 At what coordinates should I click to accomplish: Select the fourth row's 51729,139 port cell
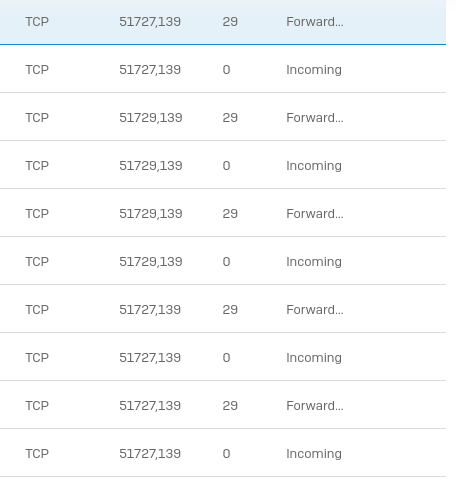(151, 166)
